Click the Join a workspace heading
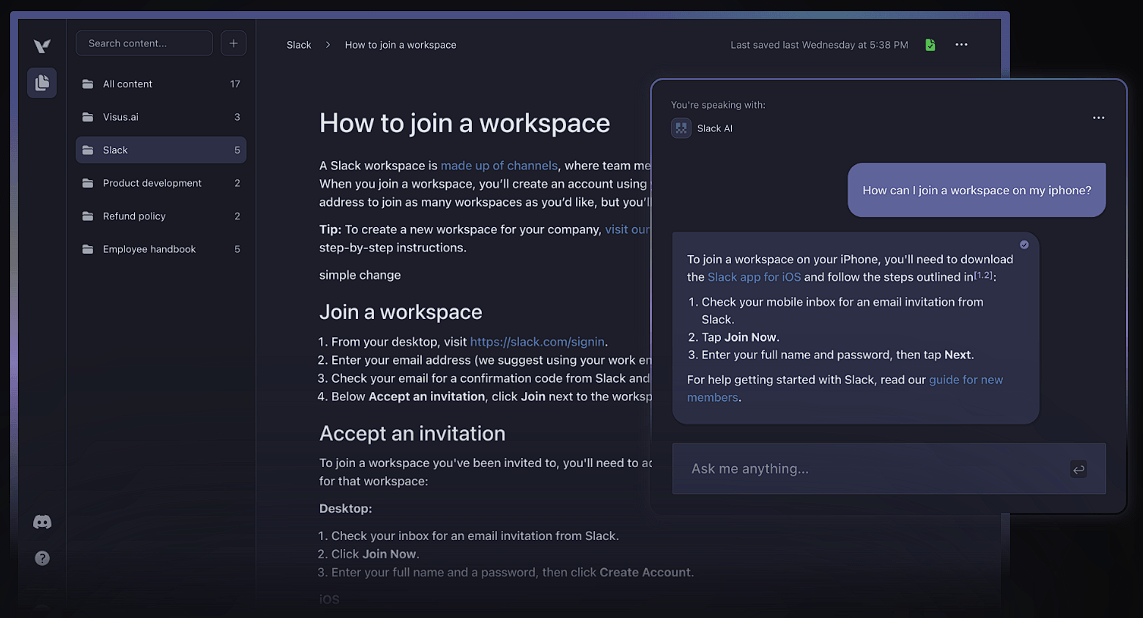The height and width of the screenshot is (618, 1143). 400,312
